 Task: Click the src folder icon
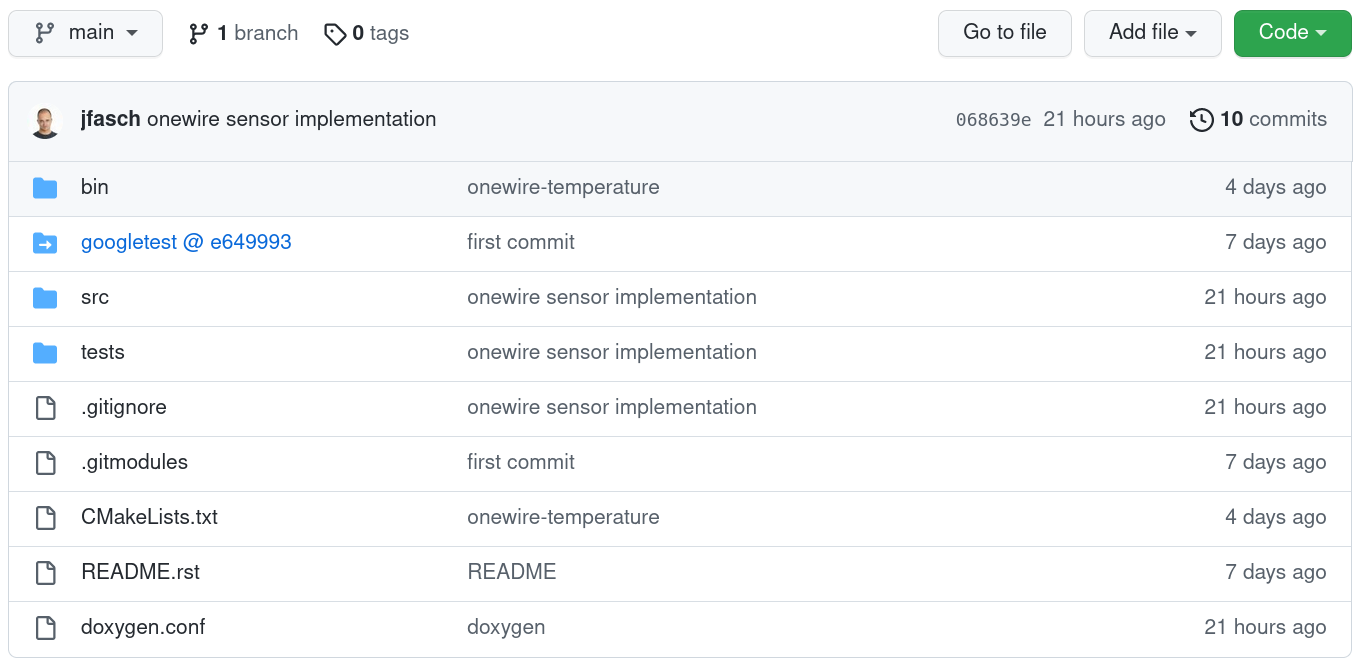[45, 298]
